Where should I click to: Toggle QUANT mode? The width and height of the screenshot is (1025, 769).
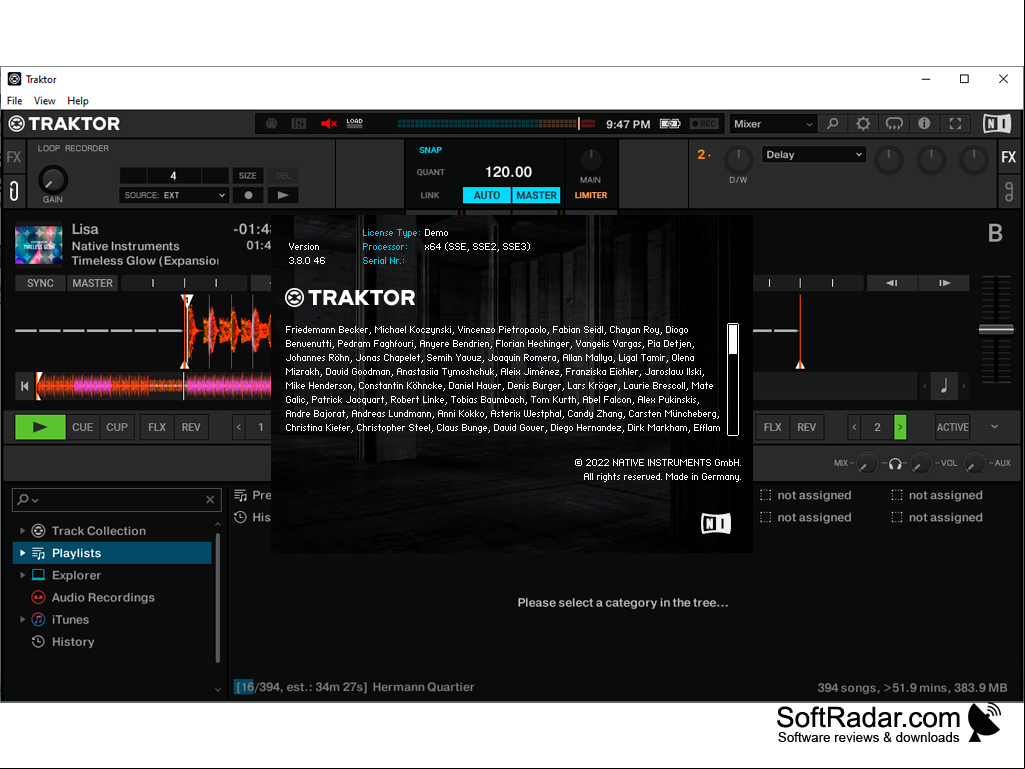click(x=430, y=172)
